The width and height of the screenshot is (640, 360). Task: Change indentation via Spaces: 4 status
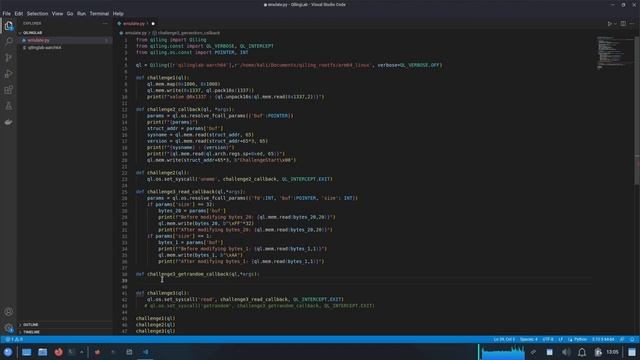coord(529,340)
